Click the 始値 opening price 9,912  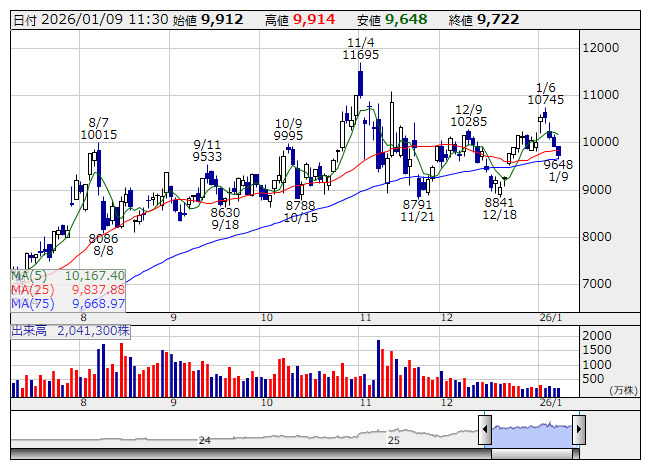click(221, 19)
